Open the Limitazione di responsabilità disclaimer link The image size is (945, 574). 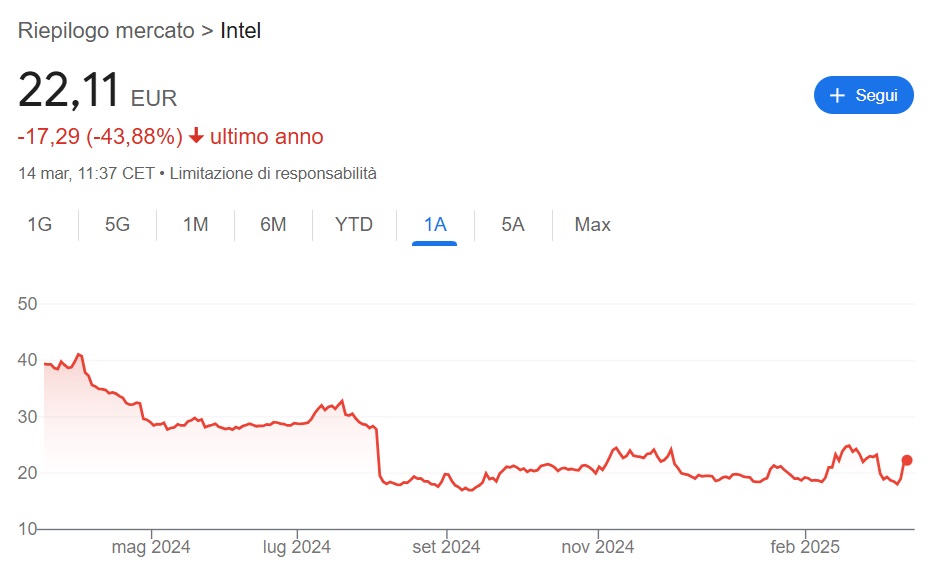(x=273, y=173)
